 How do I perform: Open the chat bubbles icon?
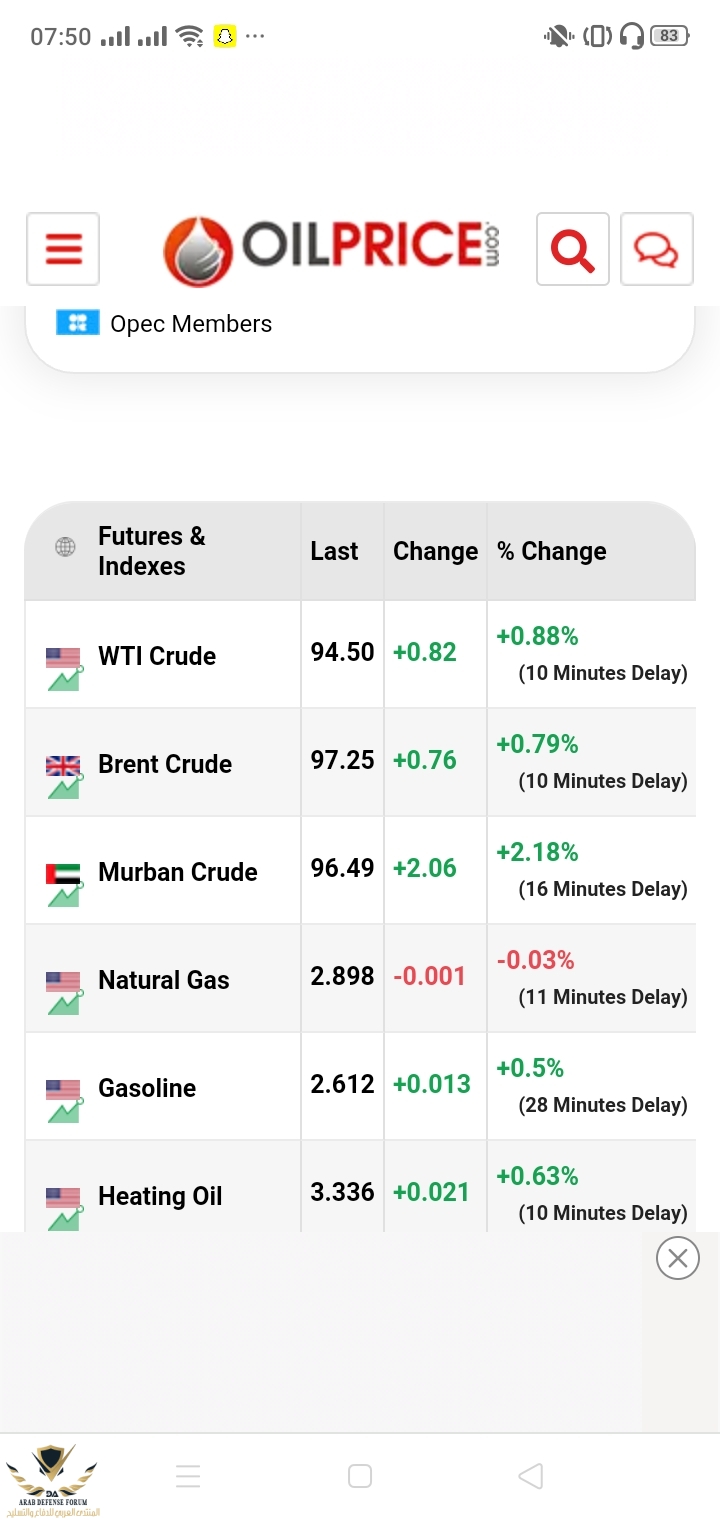coord(657,249)
